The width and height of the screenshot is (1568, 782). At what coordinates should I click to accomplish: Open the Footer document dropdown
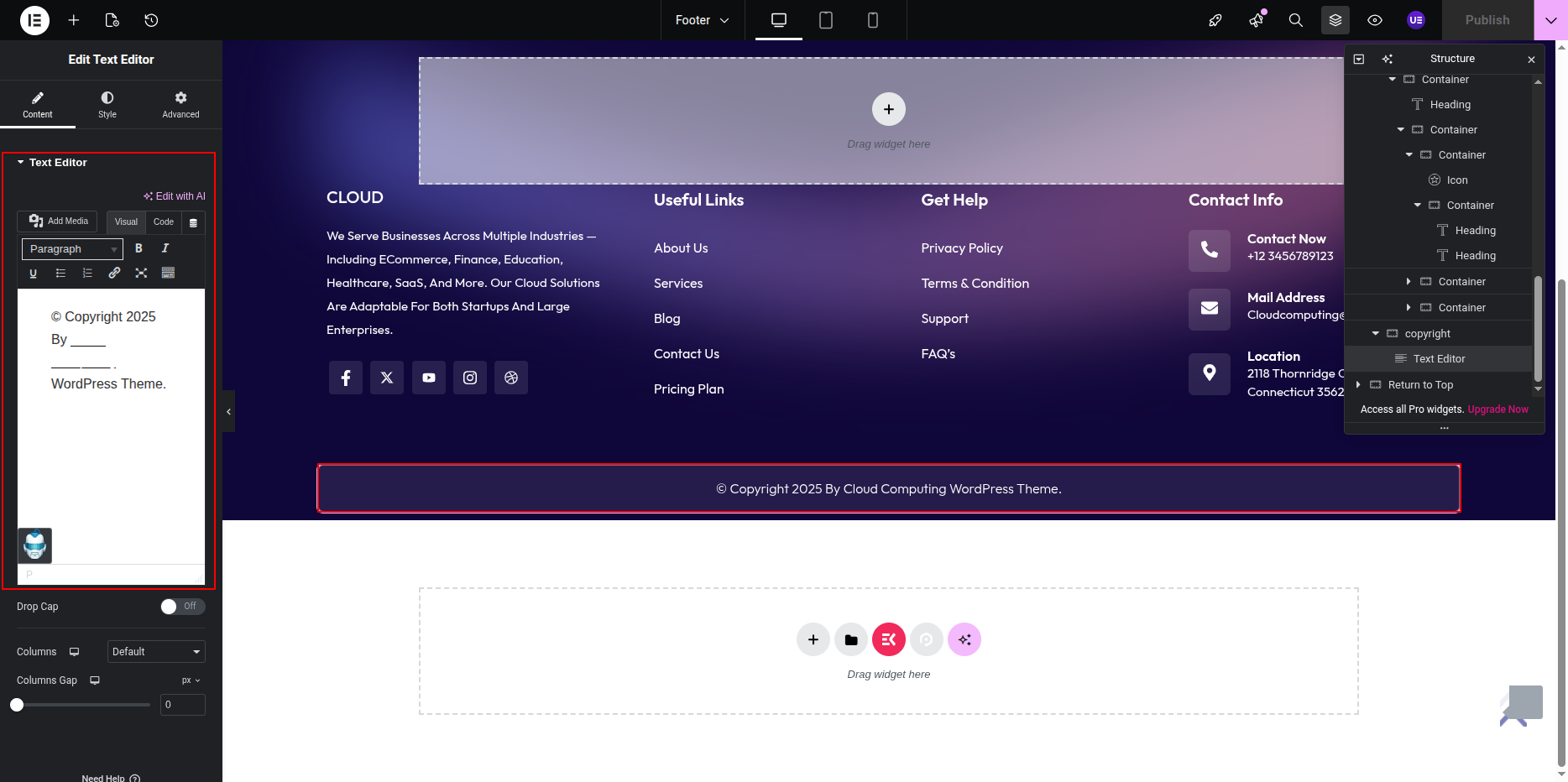[x=702, y=20]
